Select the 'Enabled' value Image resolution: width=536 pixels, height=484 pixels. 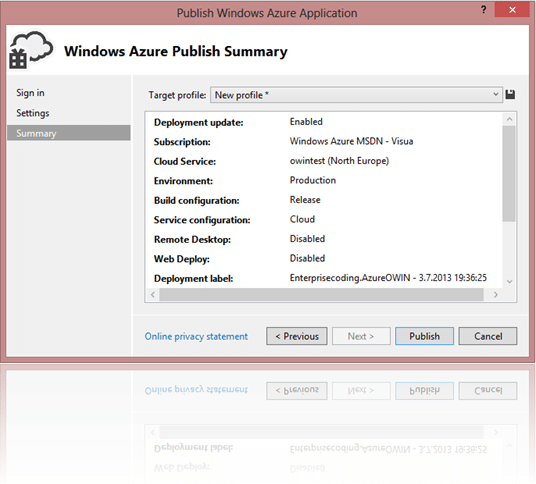tap(306, 122)
